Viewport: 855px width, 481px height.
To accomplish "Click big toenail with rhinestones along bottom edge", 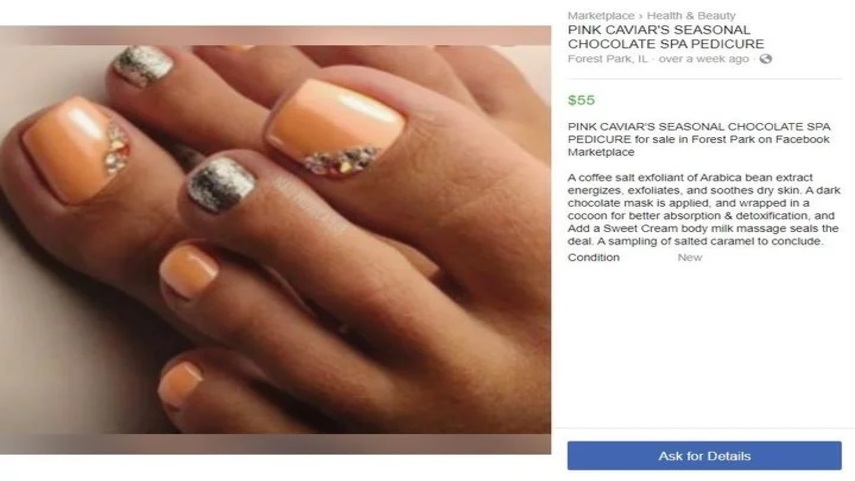I will [335, 127].
